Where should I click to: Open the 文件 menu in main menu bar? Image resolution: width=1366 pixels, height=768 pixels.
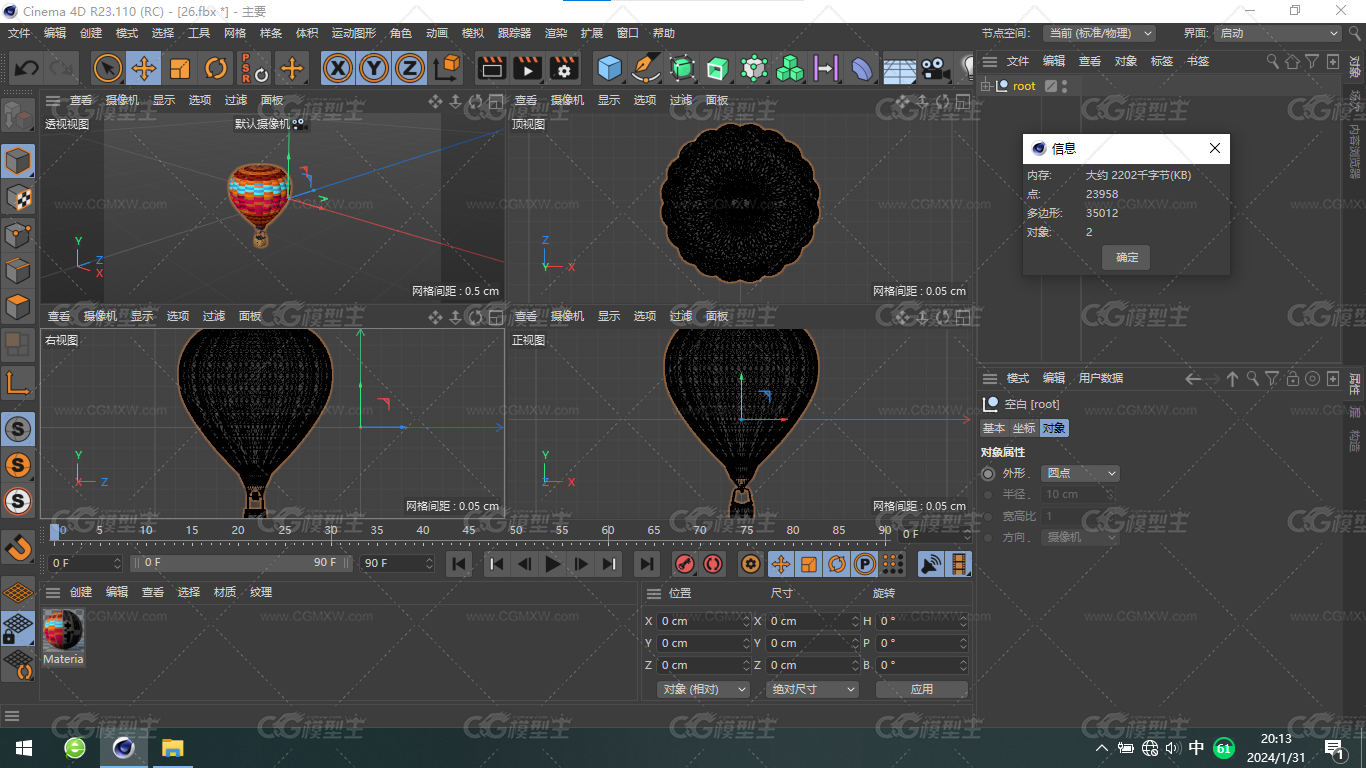tap(19, 33)
